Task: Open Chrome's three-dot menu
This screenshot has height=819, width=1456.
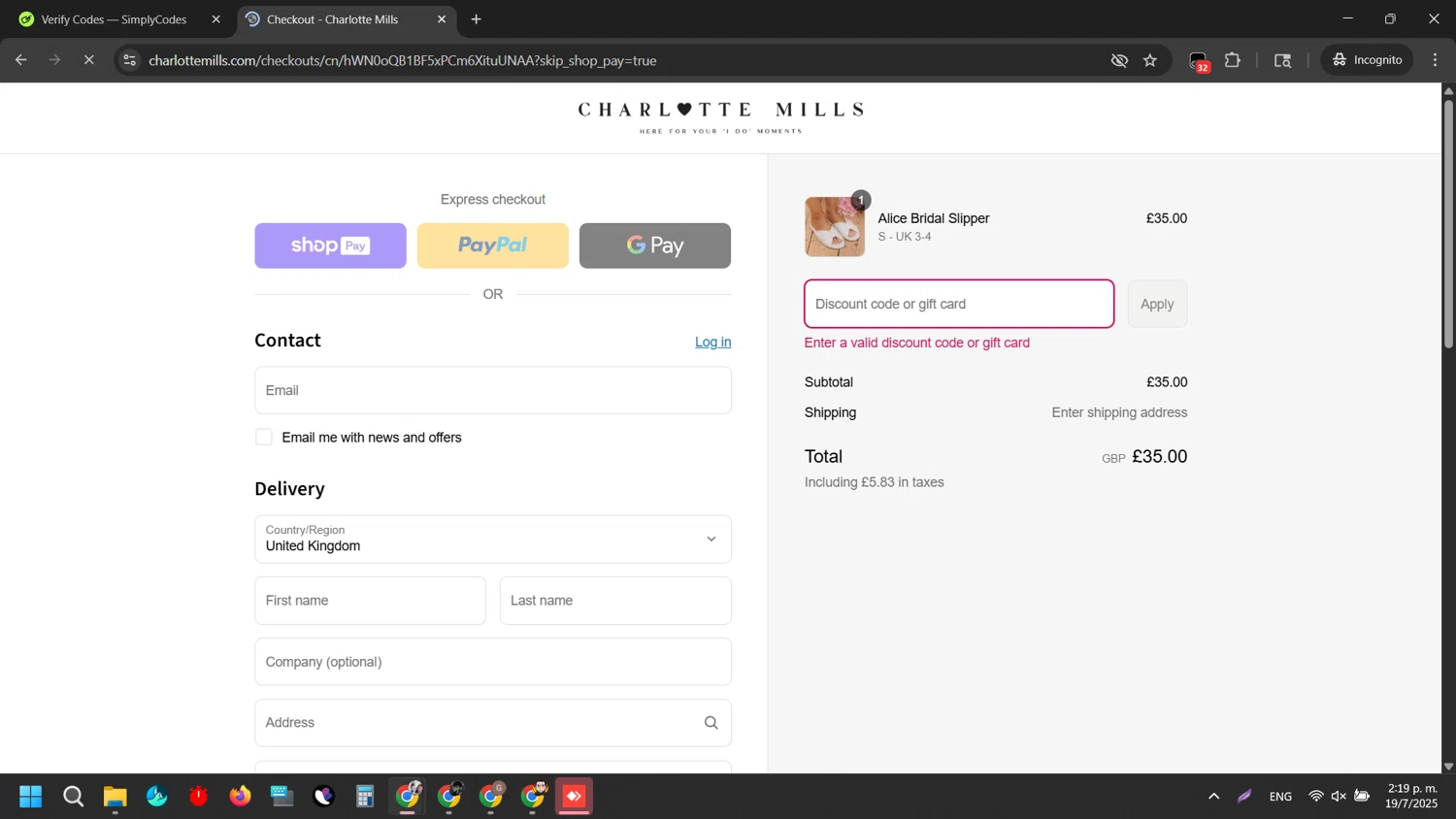Action: pos(1436,60)
